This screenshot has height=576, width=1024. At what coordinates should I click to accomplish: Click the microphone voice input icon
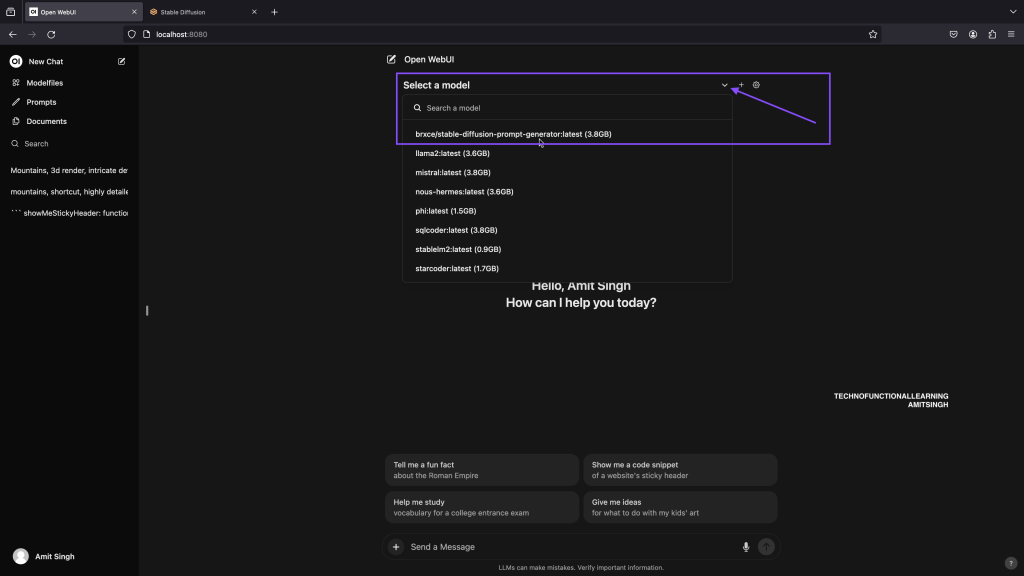746,547
